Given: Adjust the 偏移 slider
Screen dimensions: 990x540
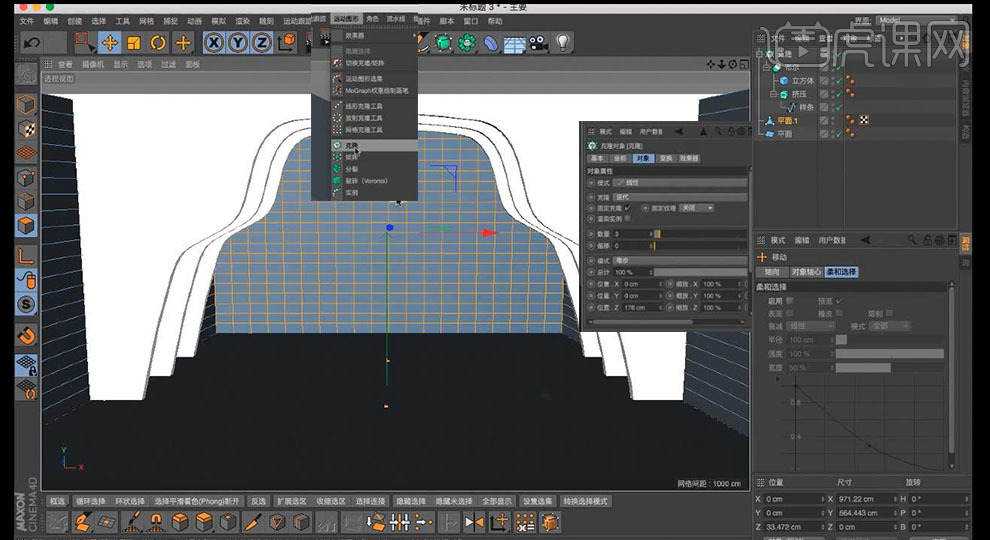Looking at the screenshot, I should point(701,246).
